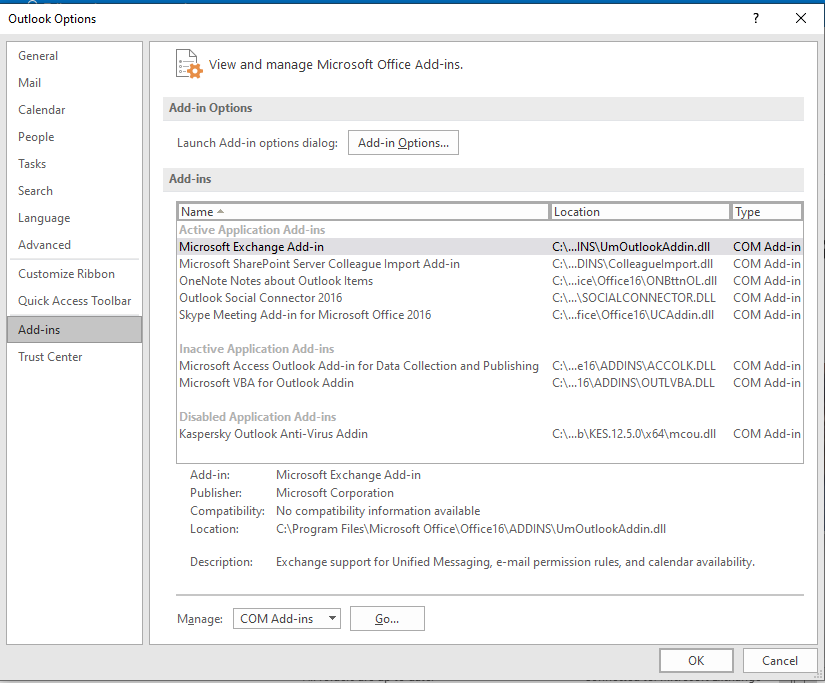
Task: Cancel the Outlook Options dialog
Action: [x=779, y=660]
